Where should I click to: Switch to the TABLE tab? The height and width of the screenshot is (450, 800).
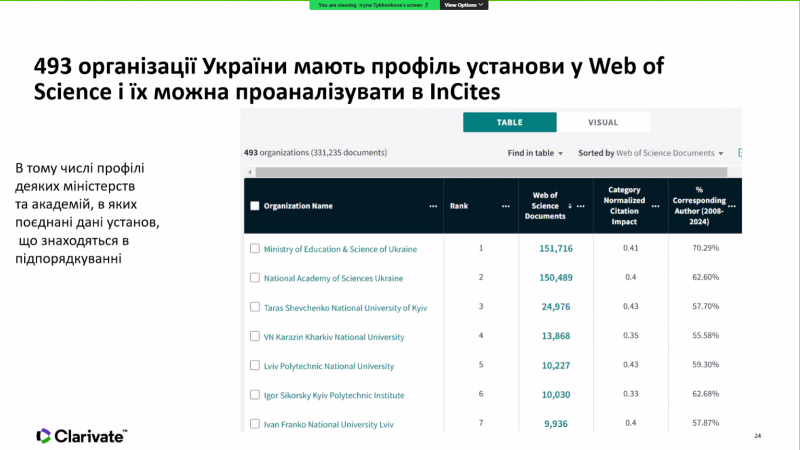pos(510,122)
